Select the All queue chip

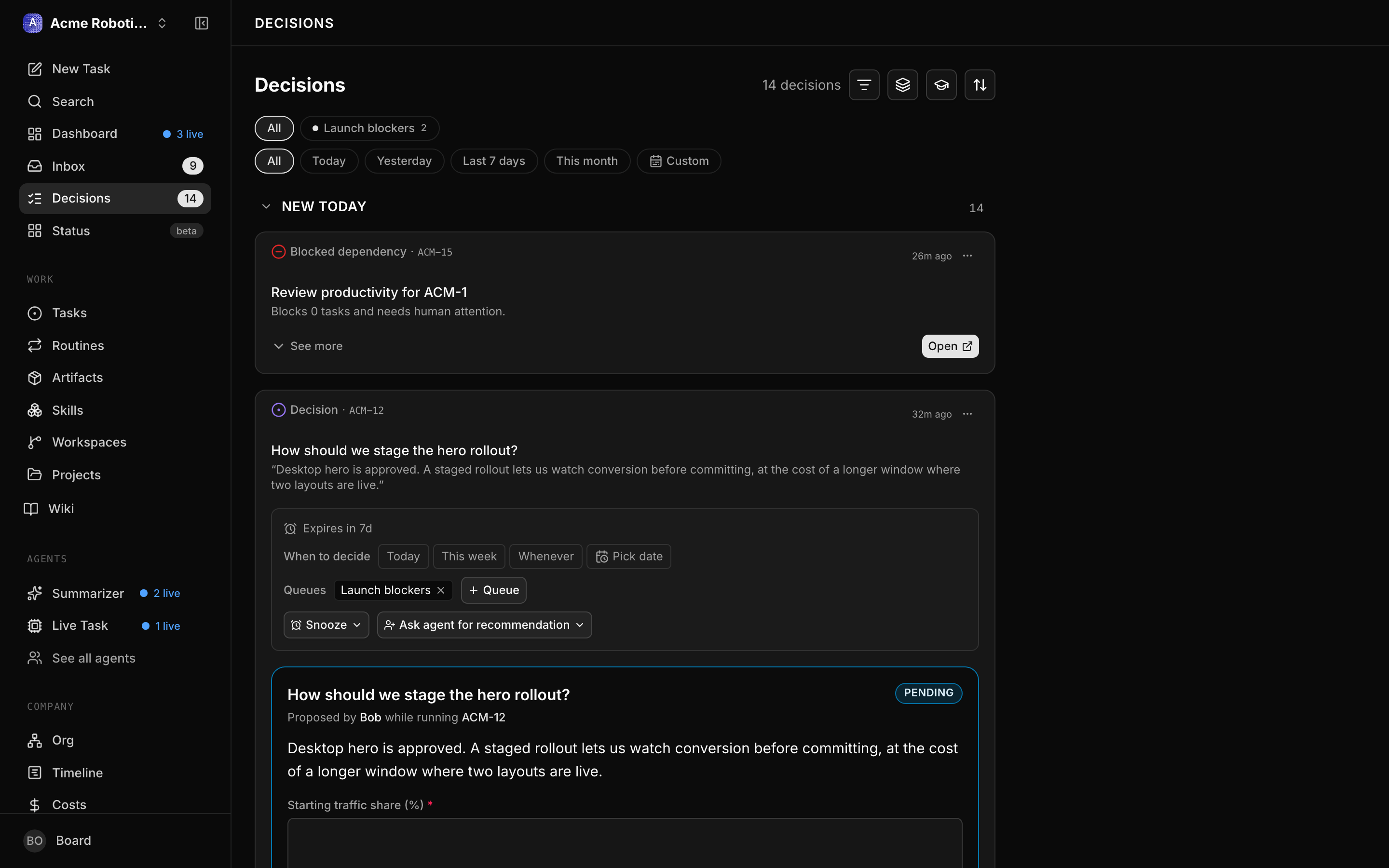274,128
